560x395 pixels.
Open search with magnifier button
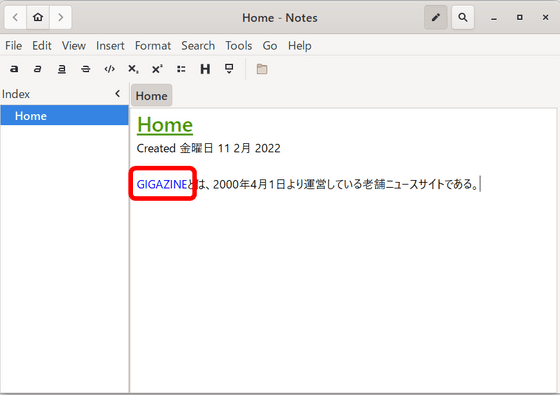click(462, 17)
